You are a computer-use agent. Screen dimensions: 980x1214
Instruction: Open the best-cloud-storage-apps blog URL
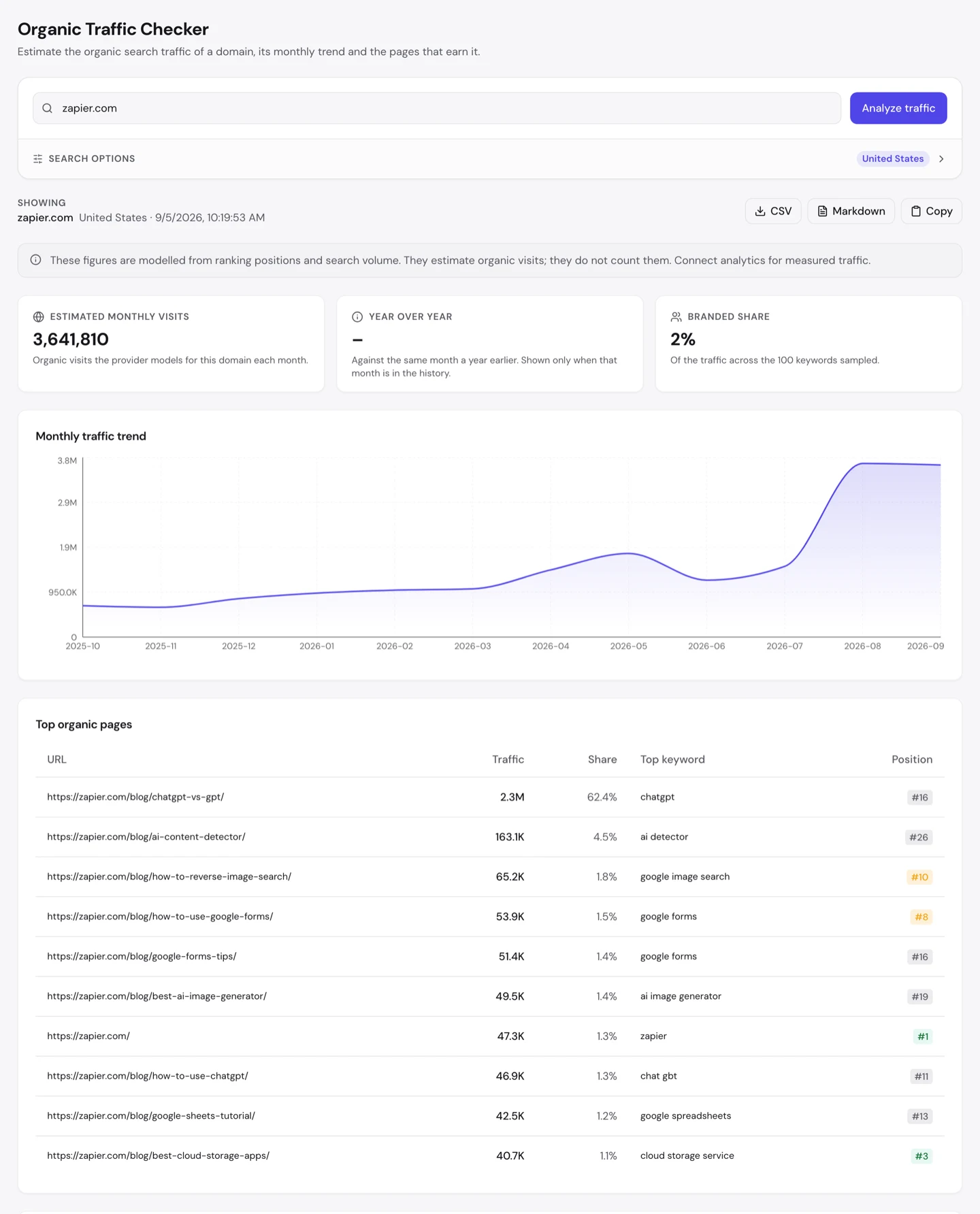158,1155
